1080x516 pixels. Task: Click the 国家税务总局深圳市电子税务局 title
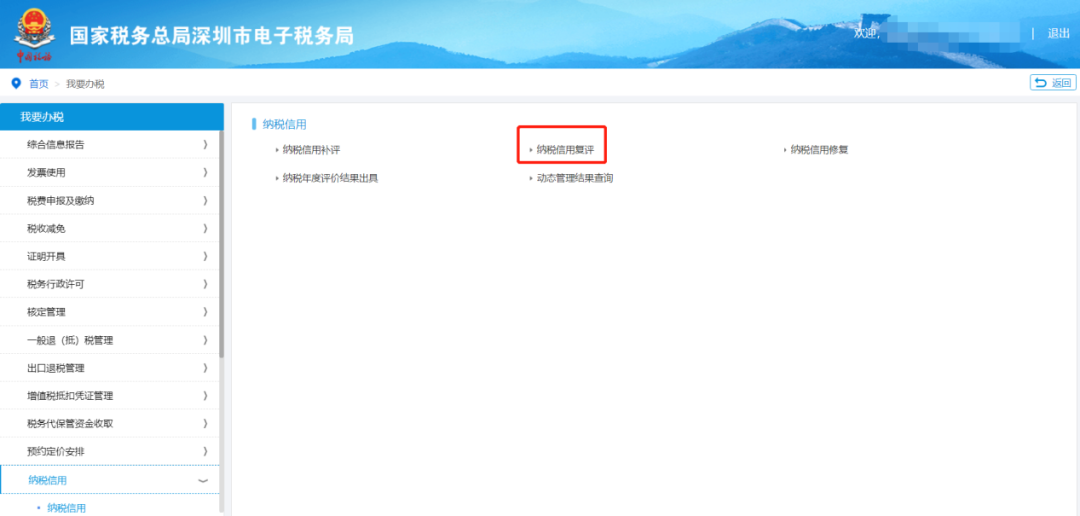tap(211, 35)
